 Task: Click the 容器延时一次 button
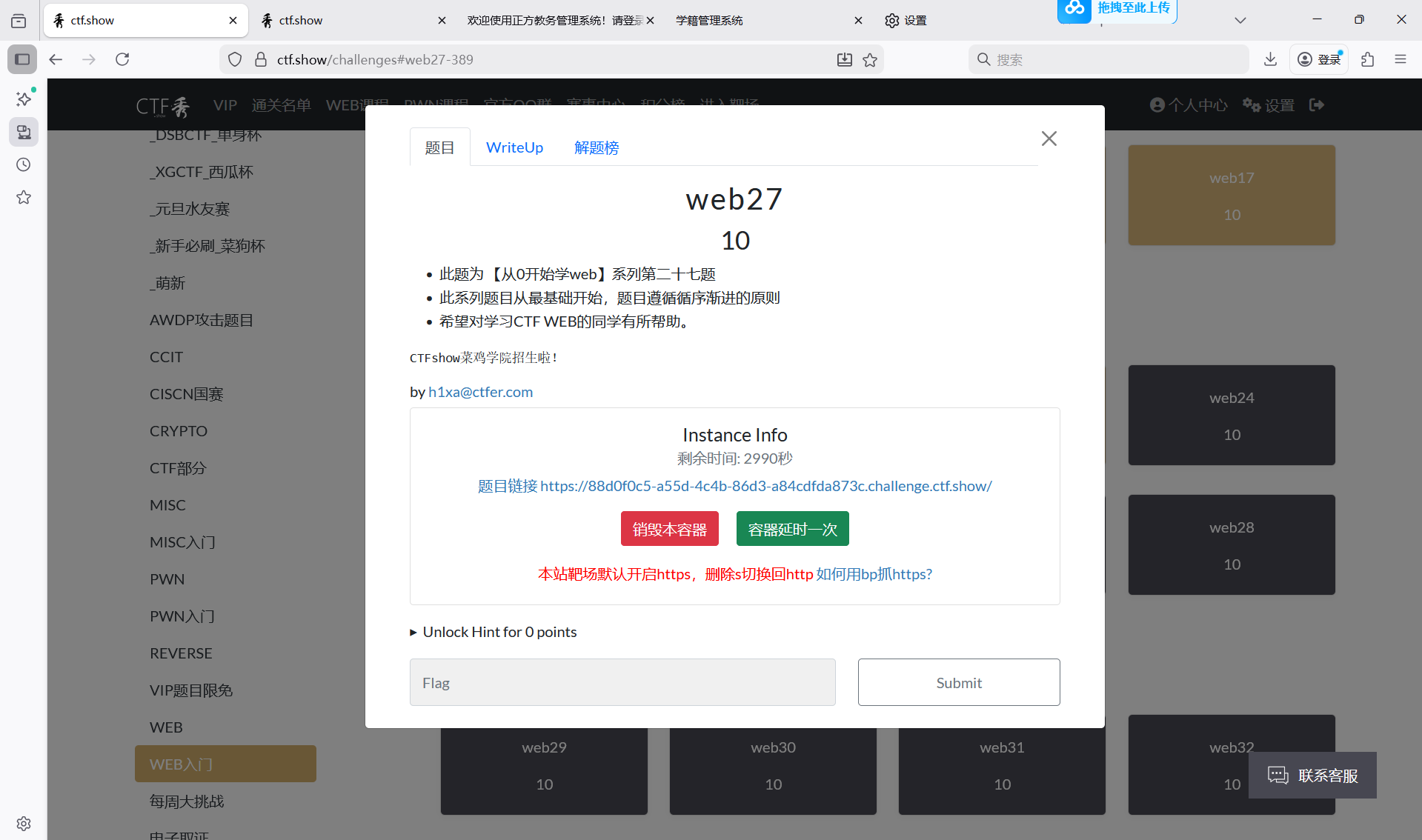[792, 529]
